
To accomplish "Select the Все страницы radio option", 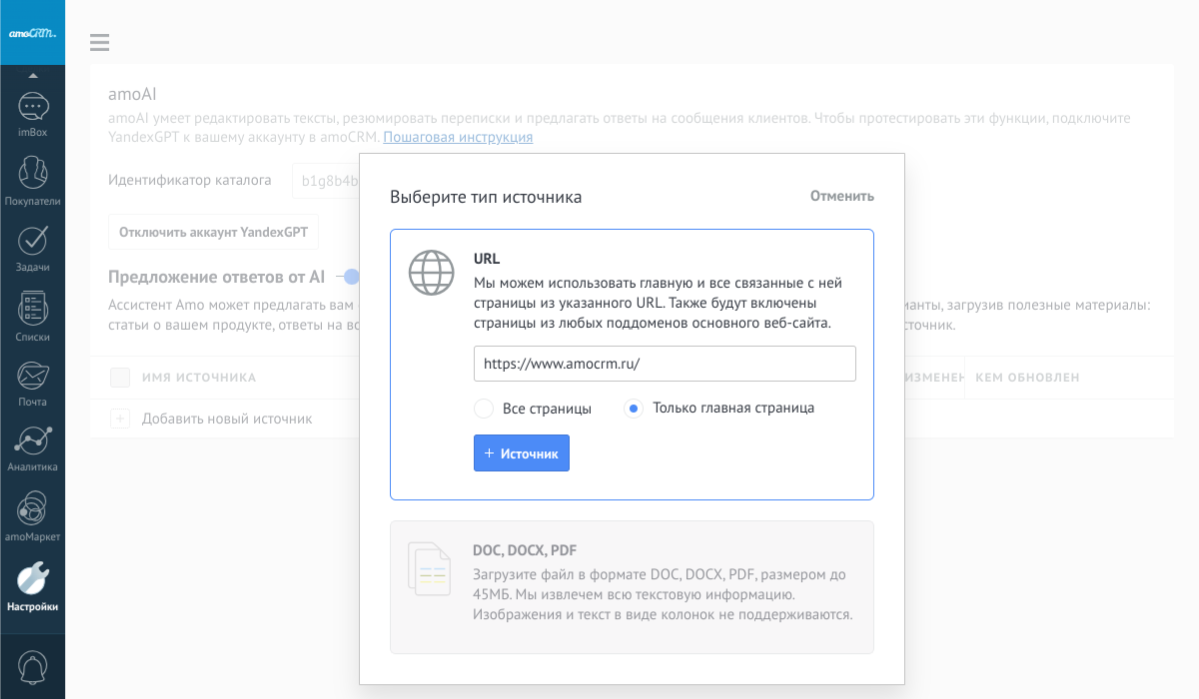I will pyautogui.click(x=484, y=409).
